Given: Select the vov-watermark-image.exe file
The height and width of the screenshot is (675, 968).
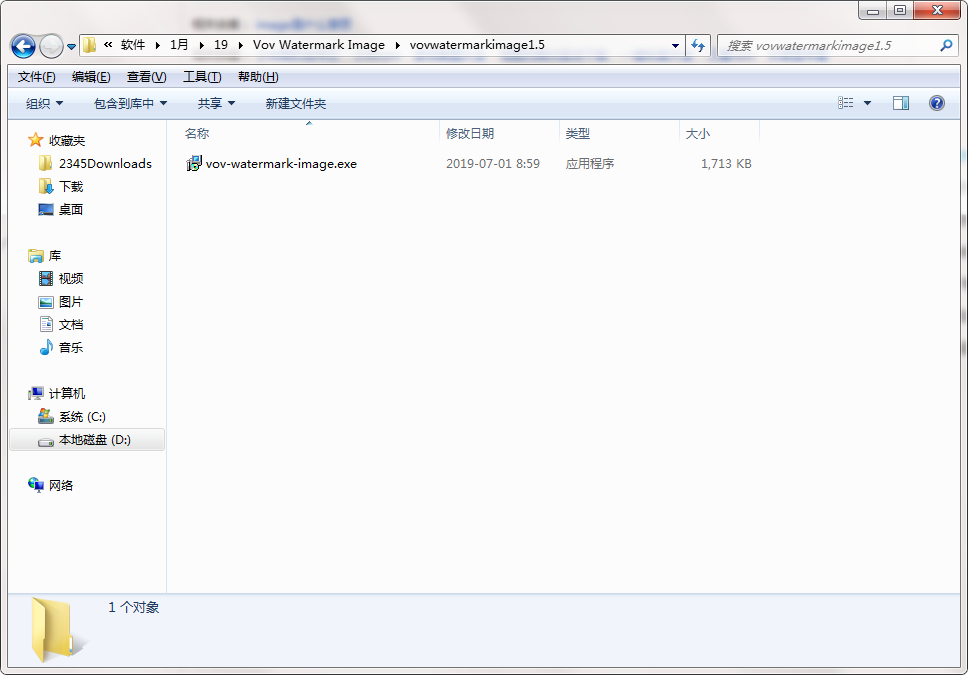Looking at the screenshot, I should [281, 164].
